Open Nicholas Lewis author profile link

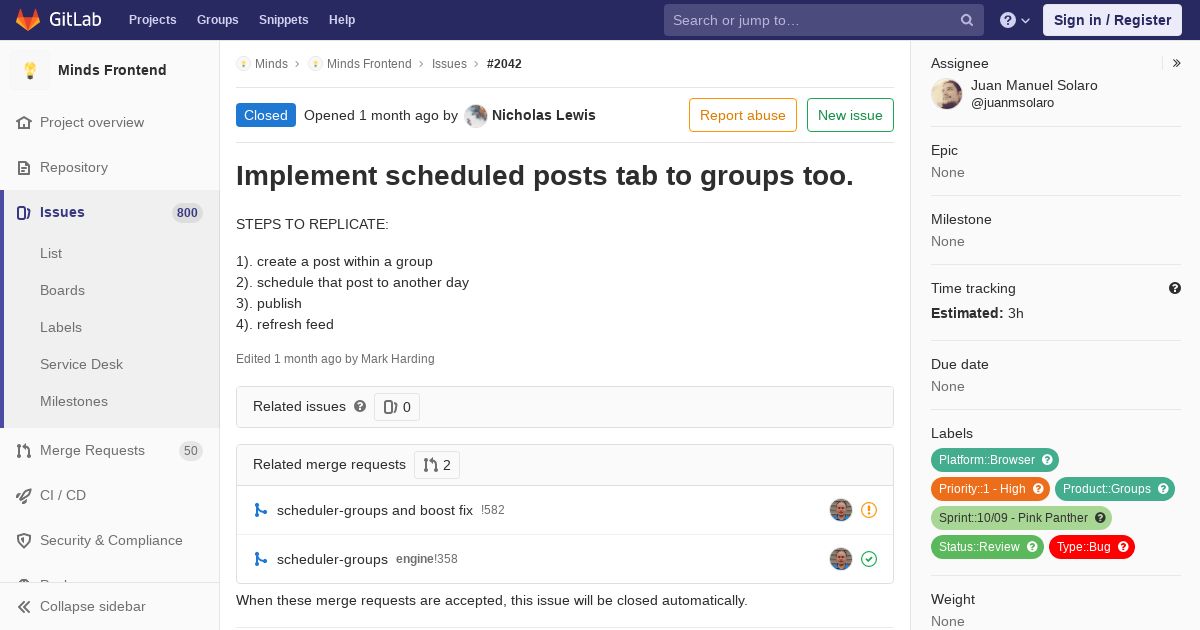(544, 115)
